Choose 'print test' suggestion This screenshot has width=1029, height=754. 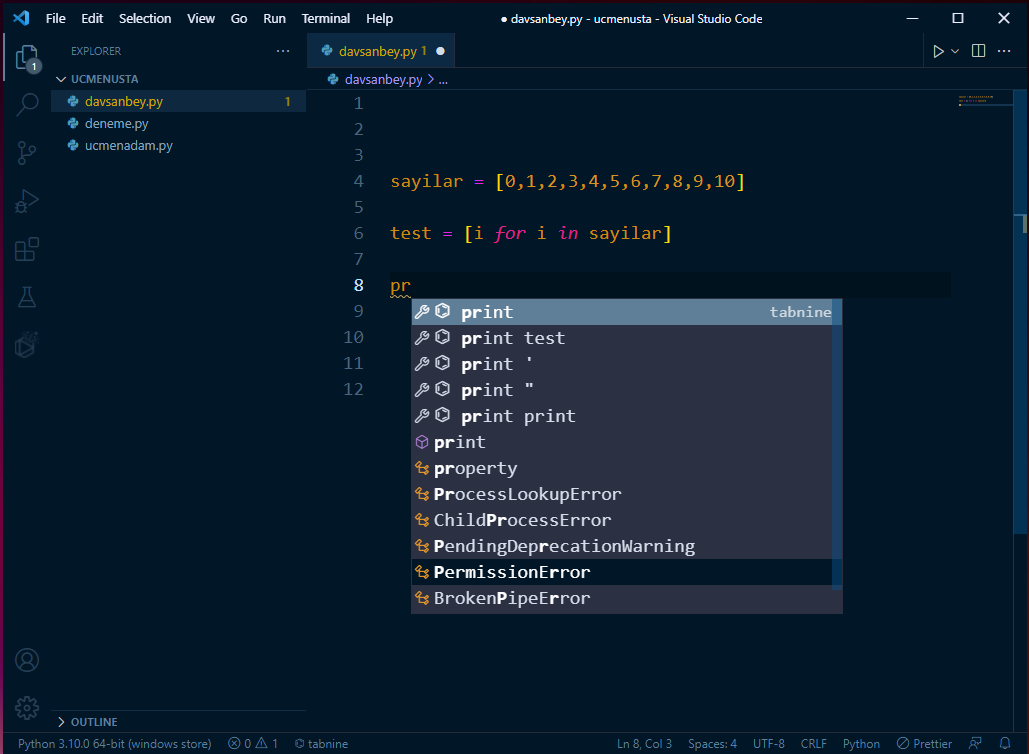click(x=622, y=338)
